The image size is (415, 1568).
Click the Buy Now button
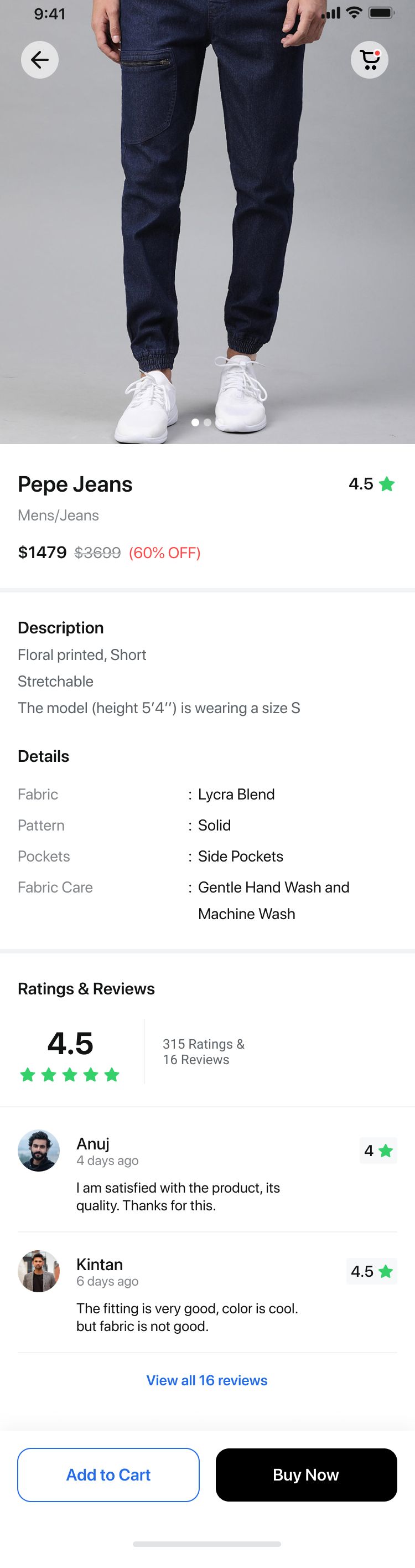tap(306, 1474)
